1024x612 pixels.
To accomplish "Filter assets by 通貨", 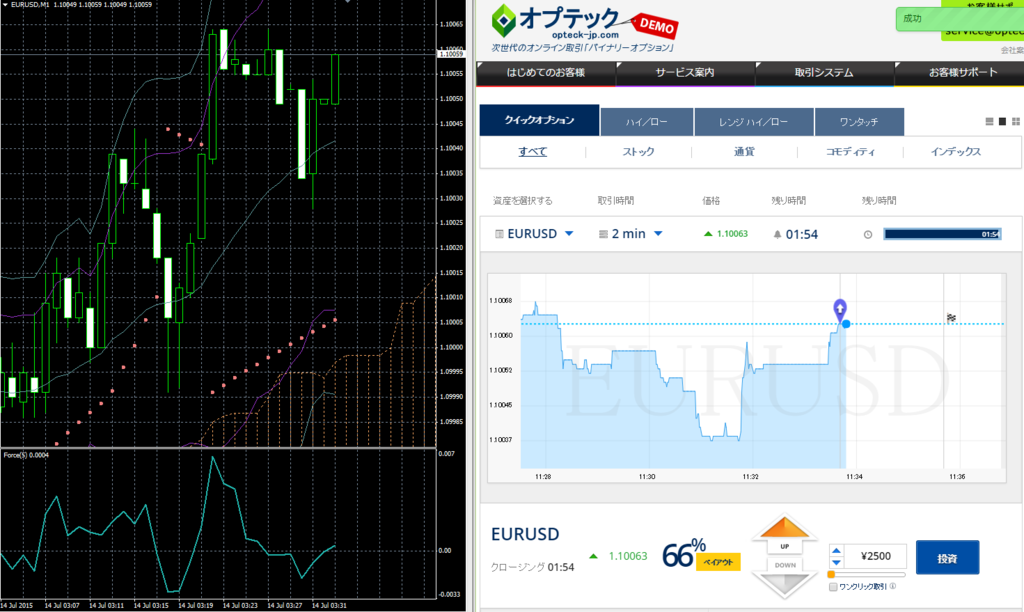I will 744,152.
